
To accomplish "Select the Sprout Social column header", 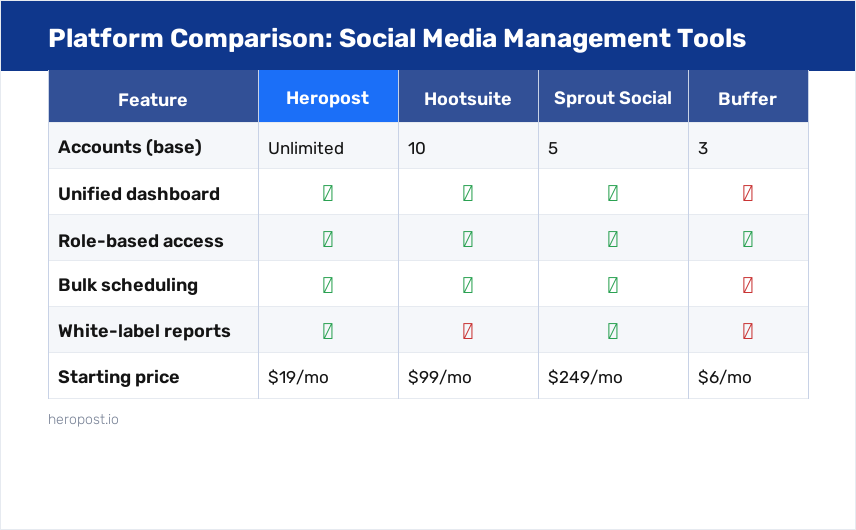I will tap(613, 96).
